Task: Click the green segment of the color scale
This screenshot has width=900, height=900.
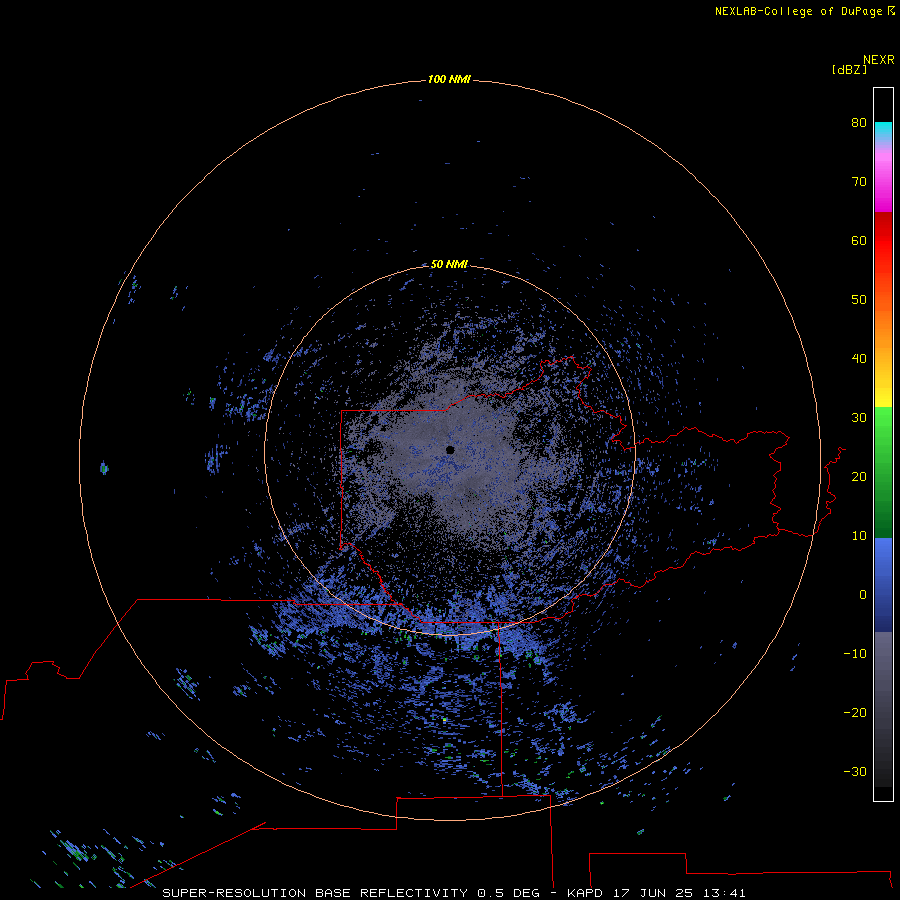Action: tap(883, 472)
